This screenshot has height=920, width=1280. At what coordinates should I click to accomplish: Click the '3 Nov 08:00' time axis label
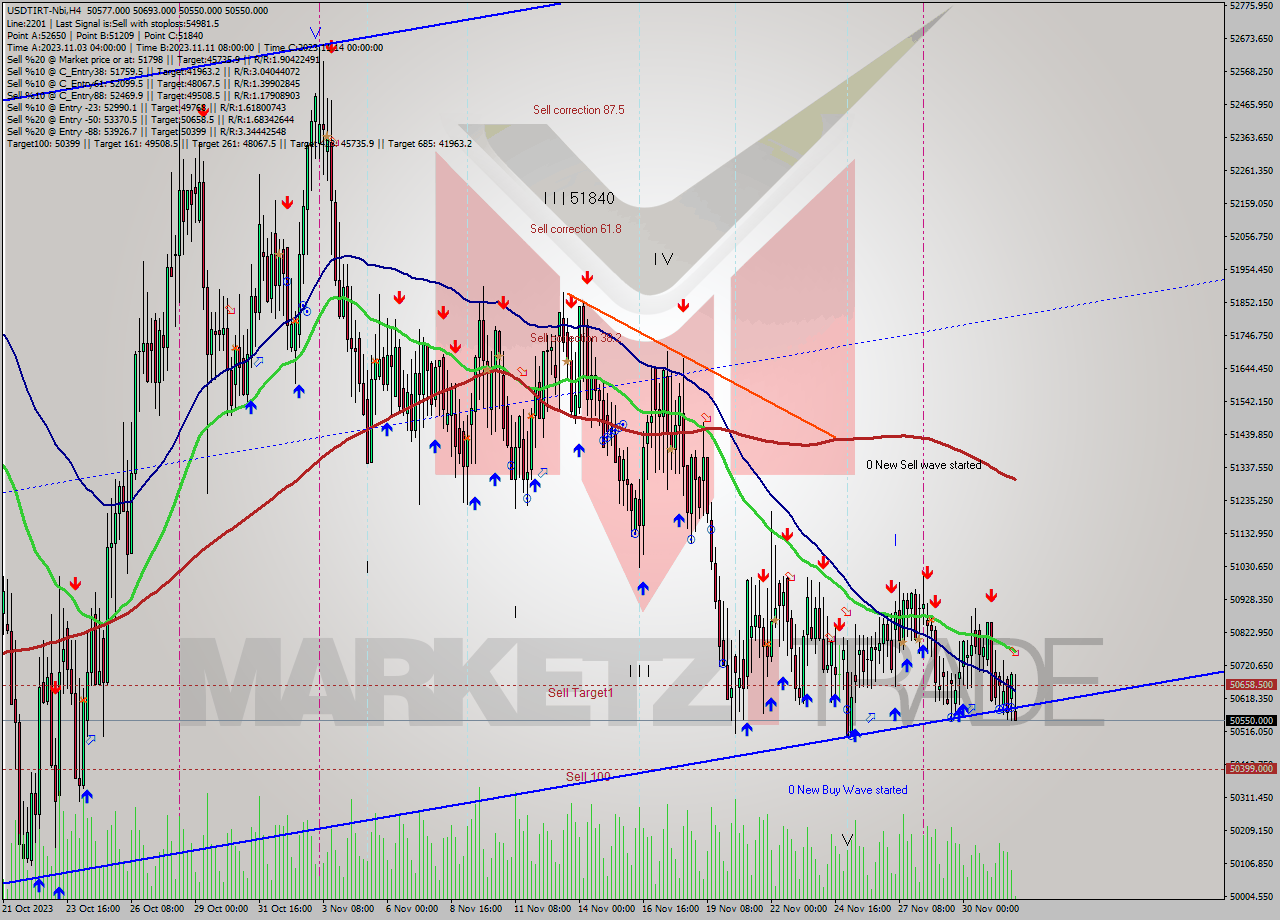[349, 909]
